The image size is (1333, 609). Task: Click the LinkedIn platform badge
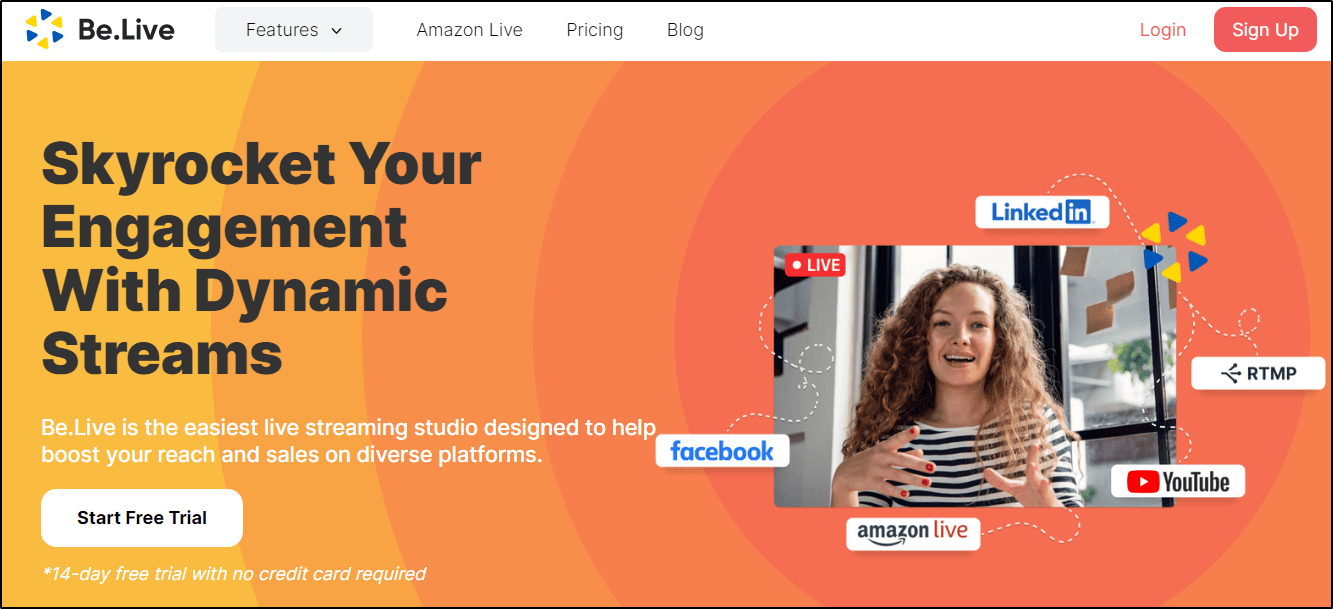(1042, 211)
